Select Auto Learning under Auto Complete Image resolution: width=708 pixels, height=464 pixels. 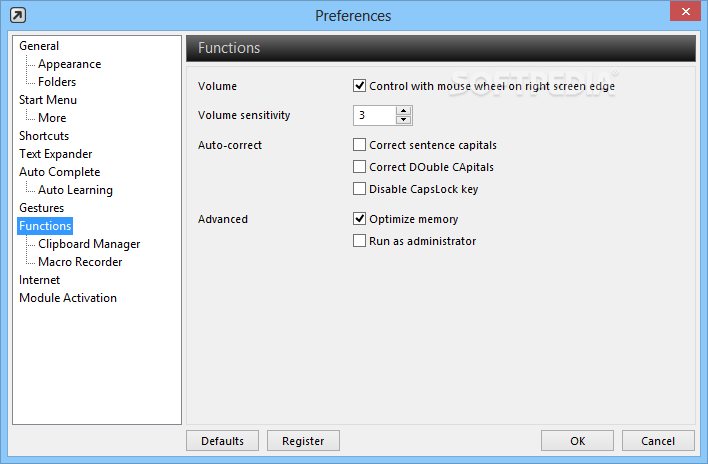click(75, 190)
